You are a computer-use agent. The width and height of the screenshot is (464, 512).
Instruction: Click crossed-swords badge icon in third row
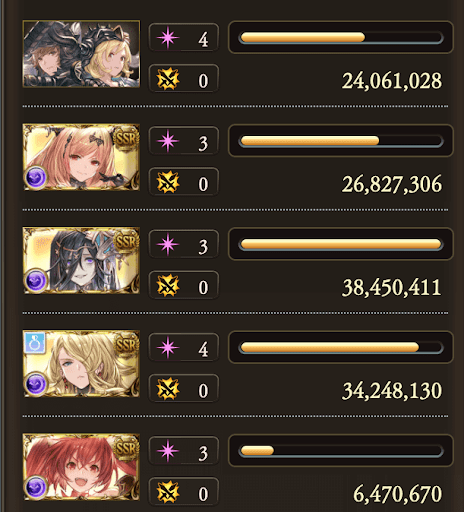pyautogui.click(x=168, y=286)
